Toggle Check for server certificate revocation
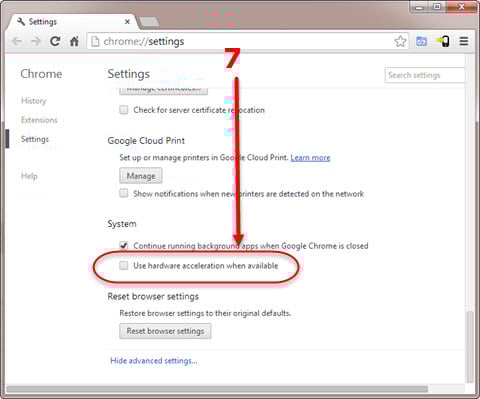The height and width of the screenshot is (399, 480). 124,110
